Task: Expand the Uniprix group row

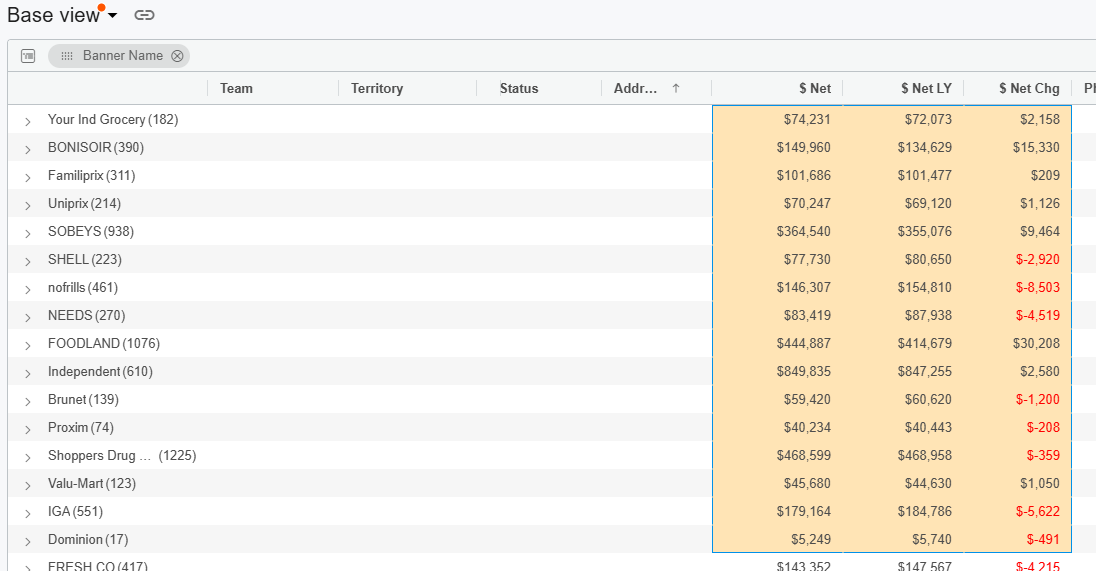Action: tap(27, 205)
